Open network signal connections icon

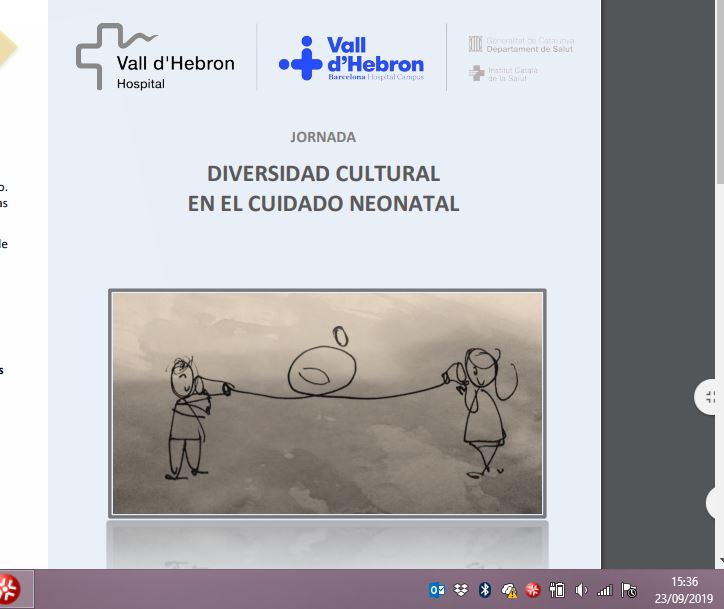[x=605, y=590]
